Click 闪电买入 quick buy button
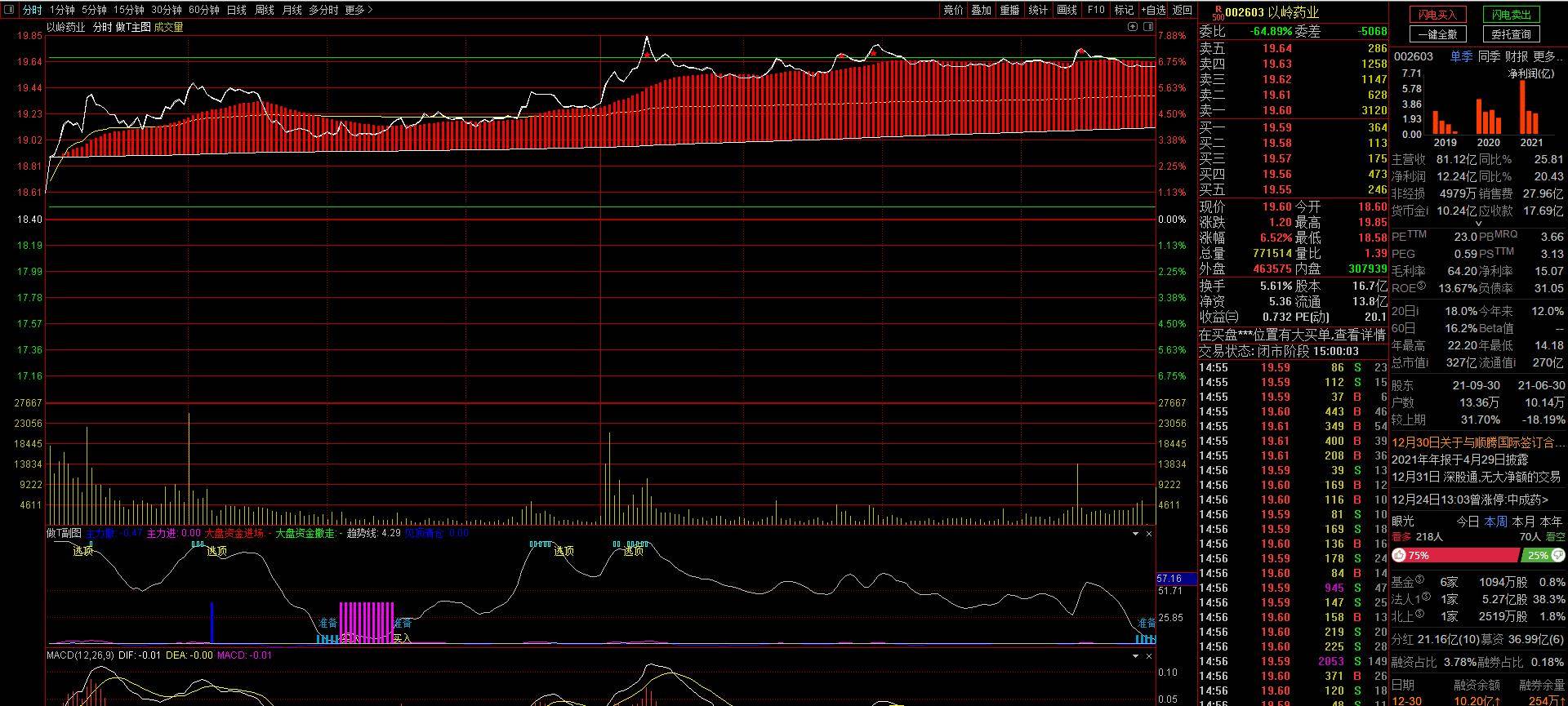The width and height of the screenshot is (1568, 706). 1437,15
